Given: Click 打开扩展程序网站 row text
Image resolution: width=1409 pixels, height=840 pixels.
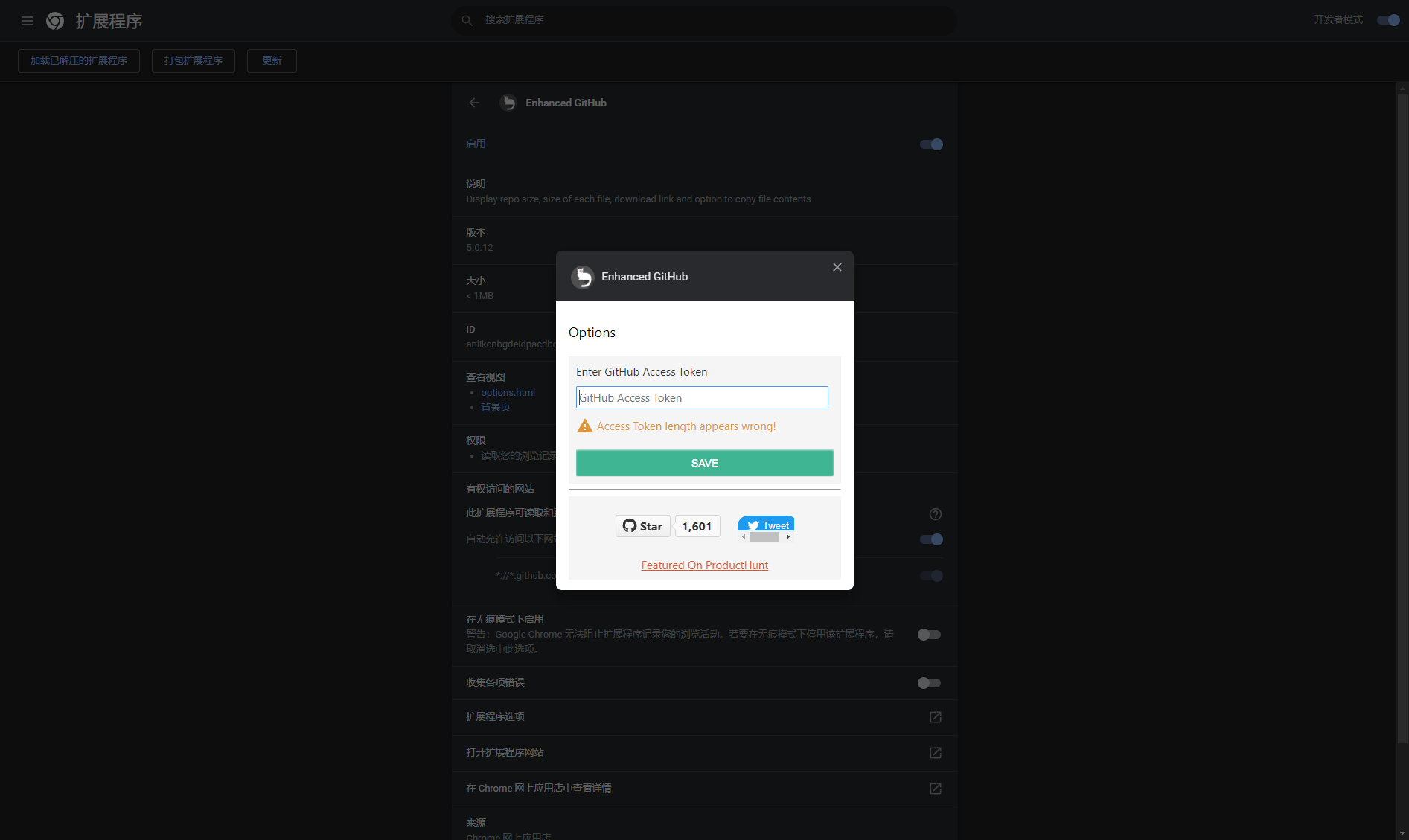Looking at the screenshot, I should (x=505, y=752).
